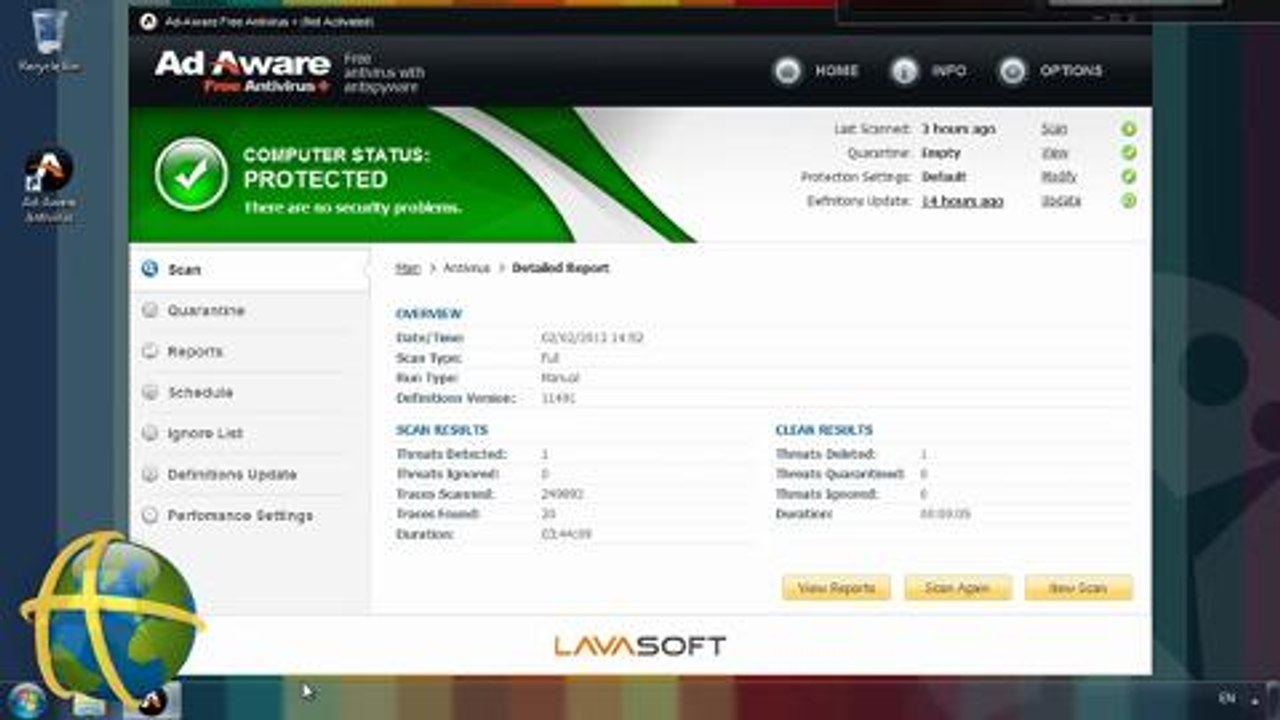Click 'COMPUTER STATUS: PROTECTED' banner text
This screenshot has height=720, width=1280.
coord(336,168)
